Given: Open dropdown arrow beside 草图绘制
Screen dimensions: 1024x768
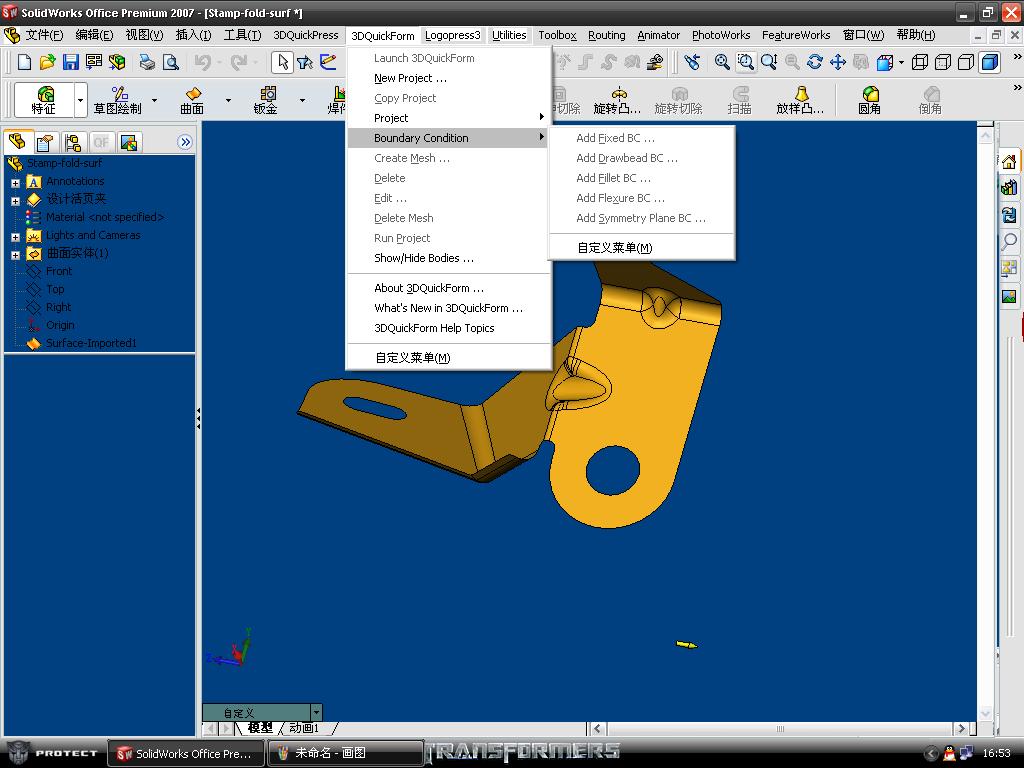Looking at the screenshot, I should [x=155, y=100].
